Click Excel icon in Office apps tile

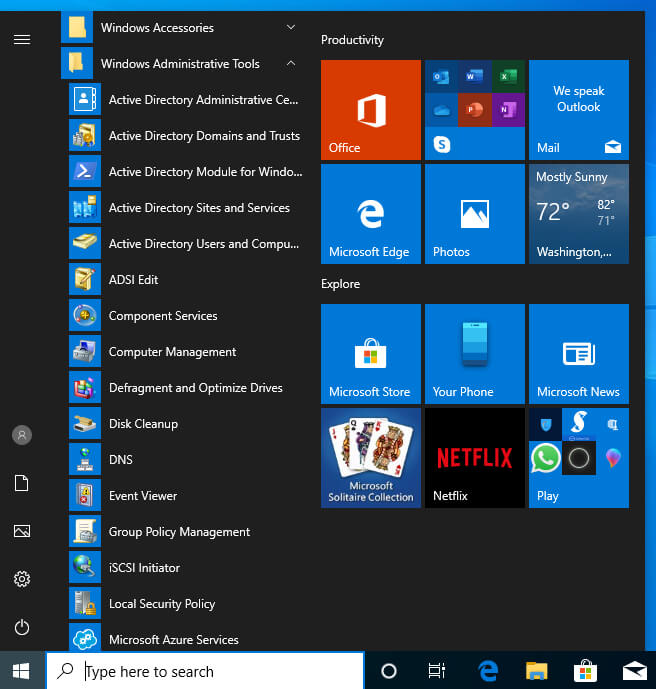508,77
